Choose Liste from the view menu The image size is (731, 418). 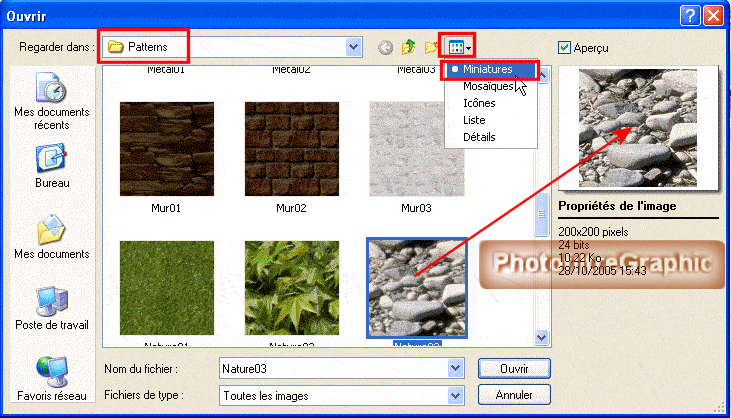point(474,120)
